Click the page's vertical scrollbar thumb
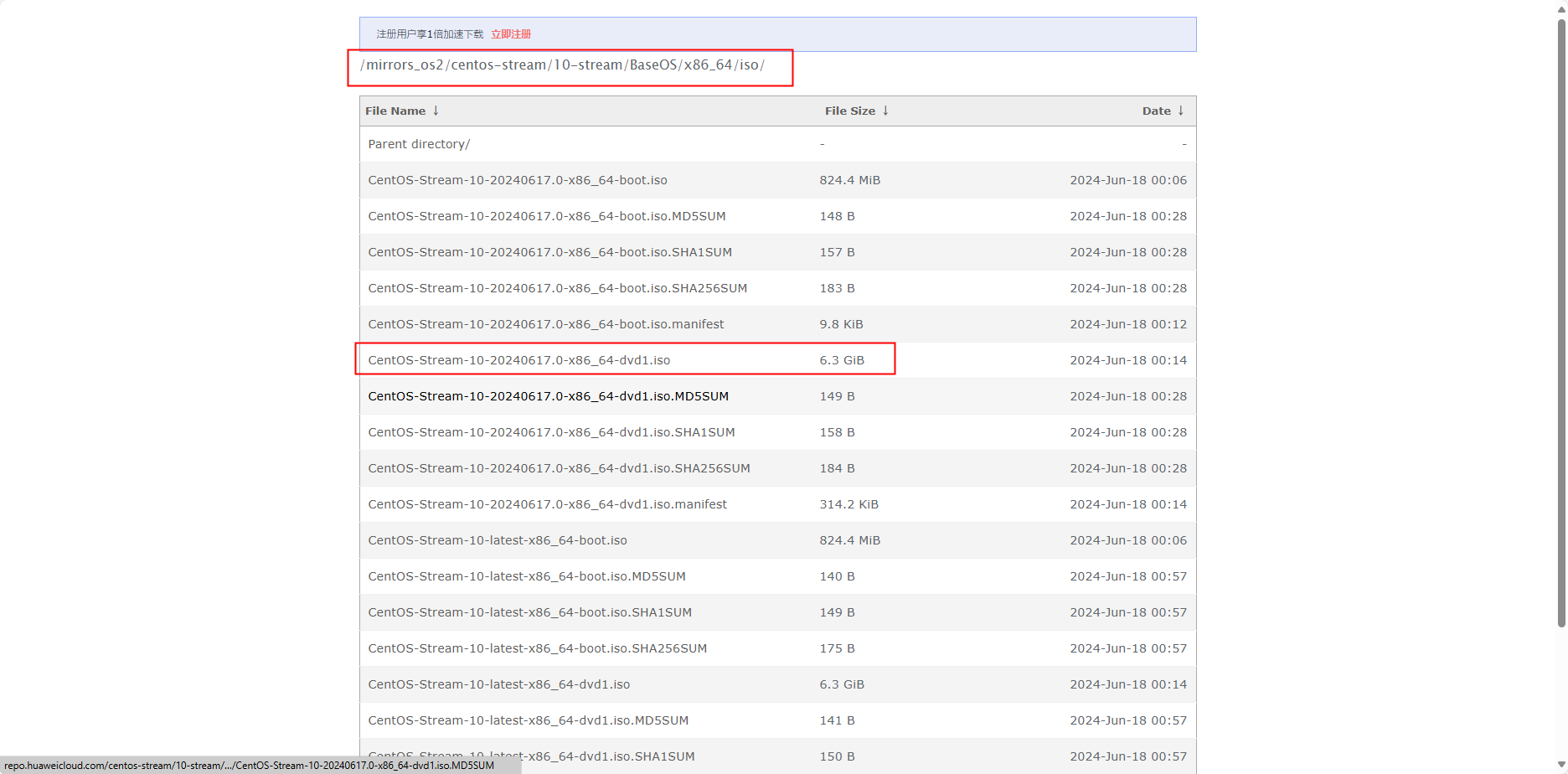1568x774 pixels. 1561,322
